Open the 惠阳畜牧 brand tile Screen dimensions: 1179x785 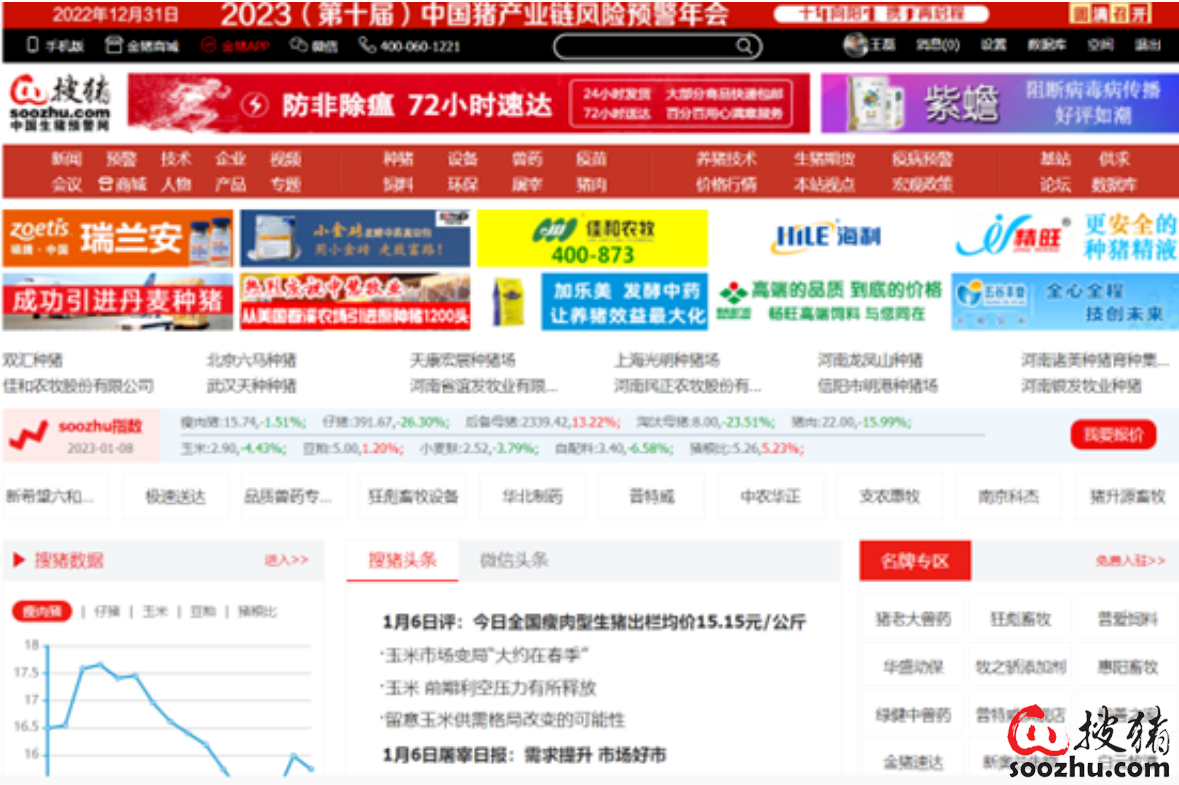[x=1128, y=667]
